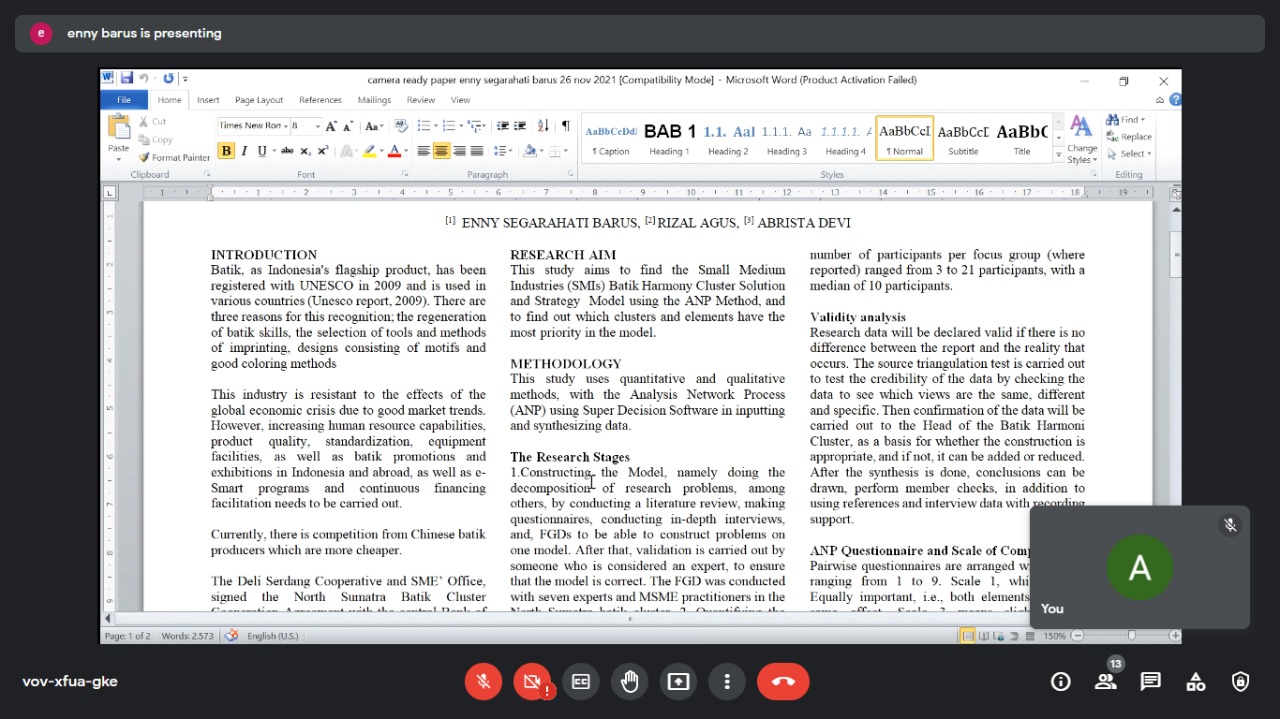Open the Meet chat panel
Screen dimensions: 1280x719
pos(1151,682)
